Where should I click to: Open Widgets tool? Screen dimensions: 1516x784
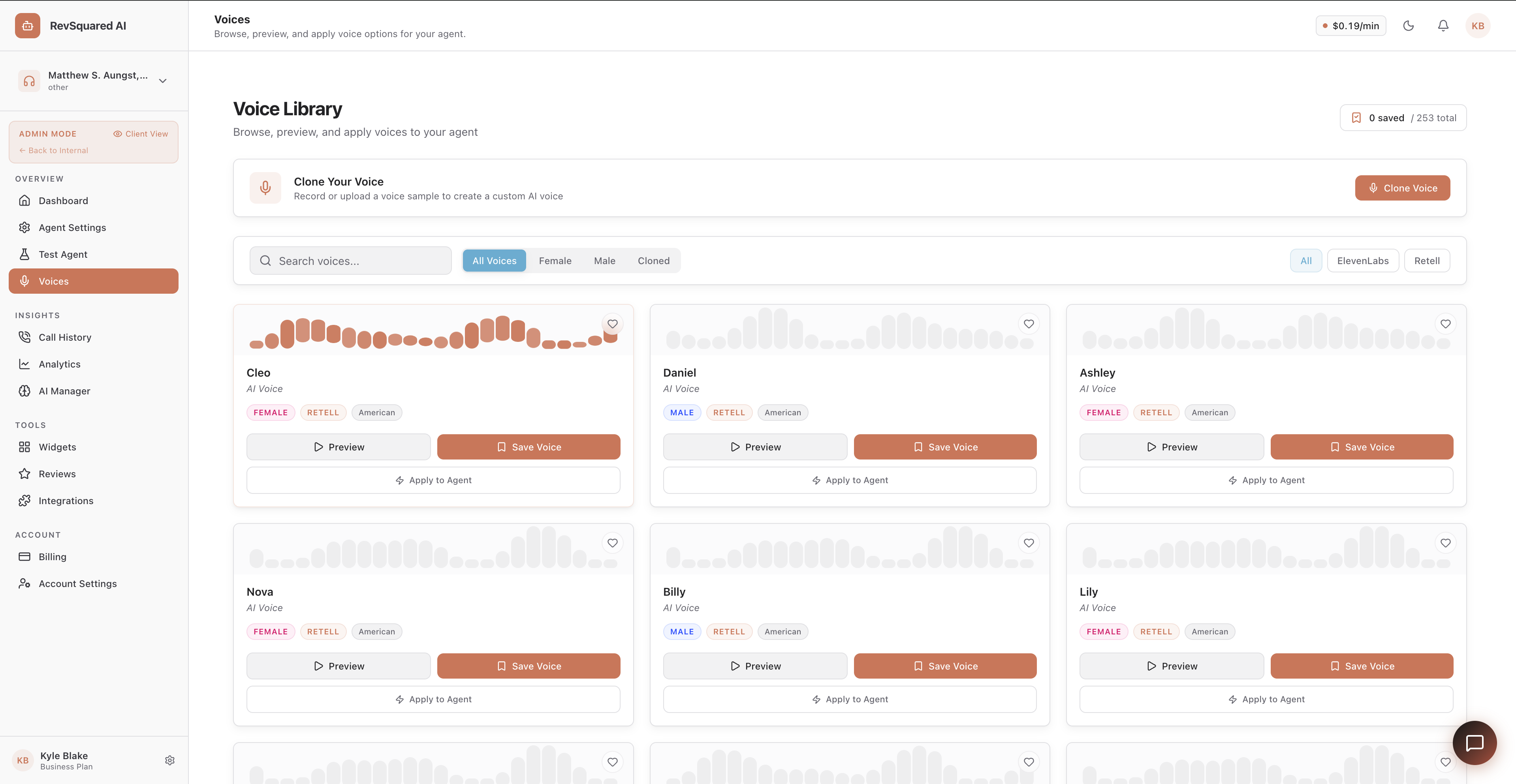94,447
